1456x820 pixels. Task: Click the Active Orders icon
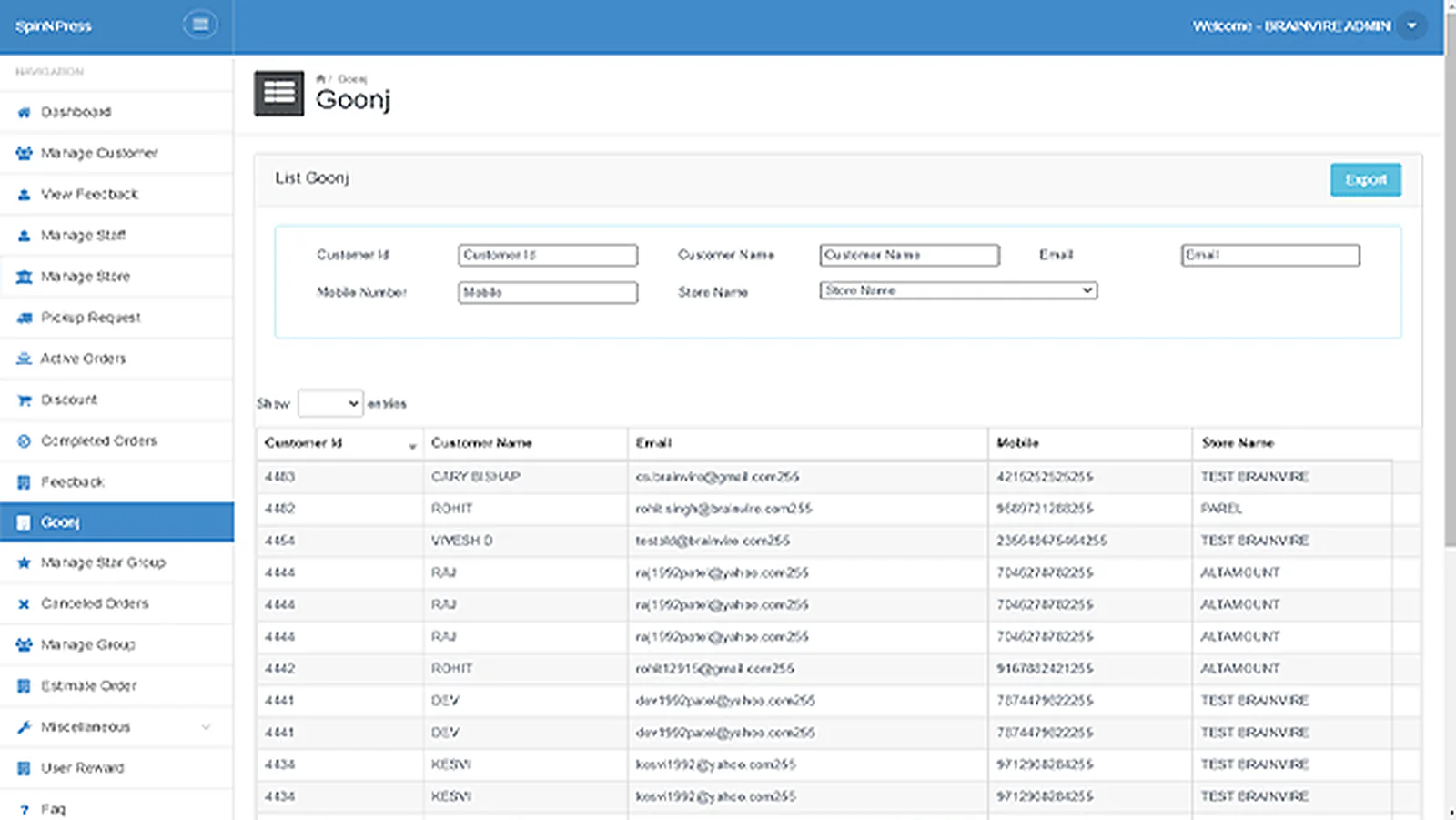25,359
